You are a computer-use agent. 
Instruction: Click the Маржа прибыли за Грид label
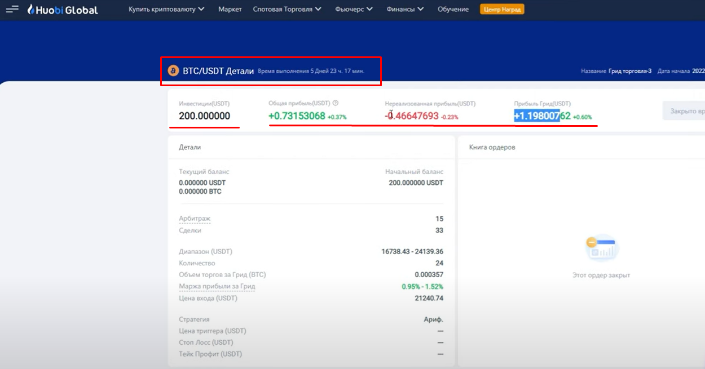(217, 286)
